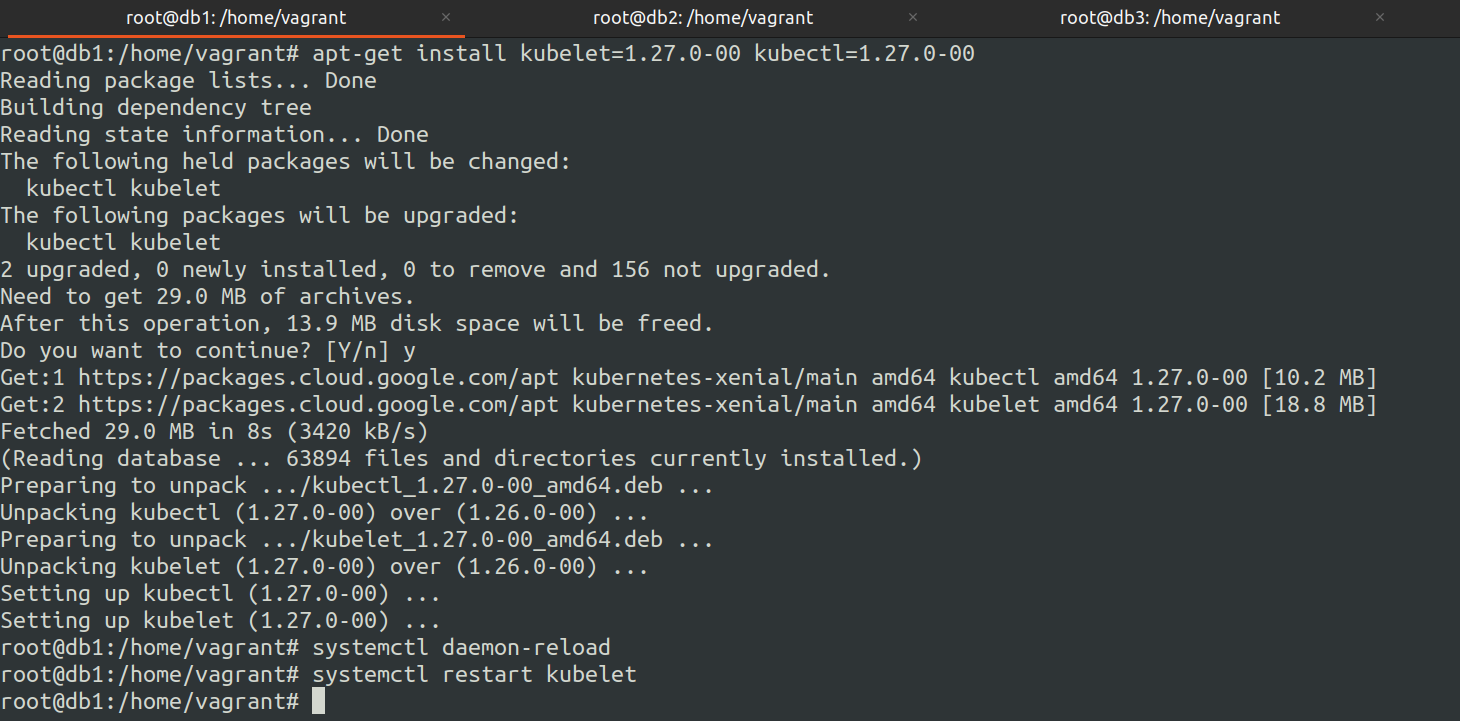
Task: Close the root@db2 tab with its X icon
Action: coord(913,18)
